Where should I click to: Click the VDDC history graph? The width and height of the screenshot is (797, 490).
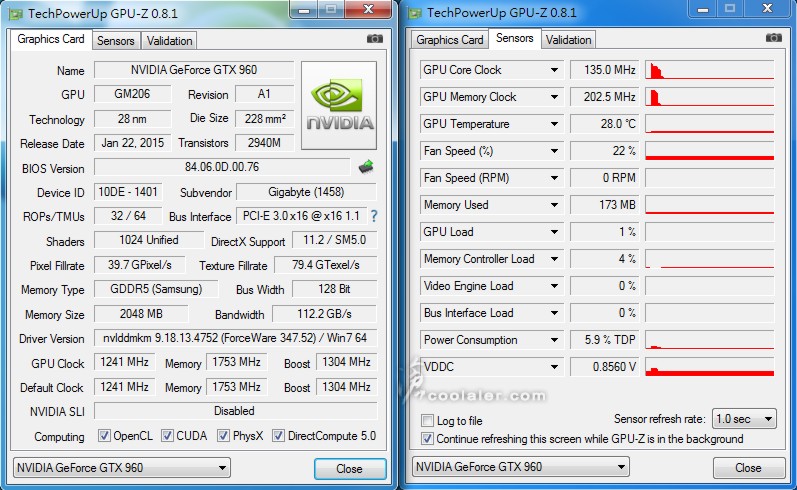[x=710, y=367]
